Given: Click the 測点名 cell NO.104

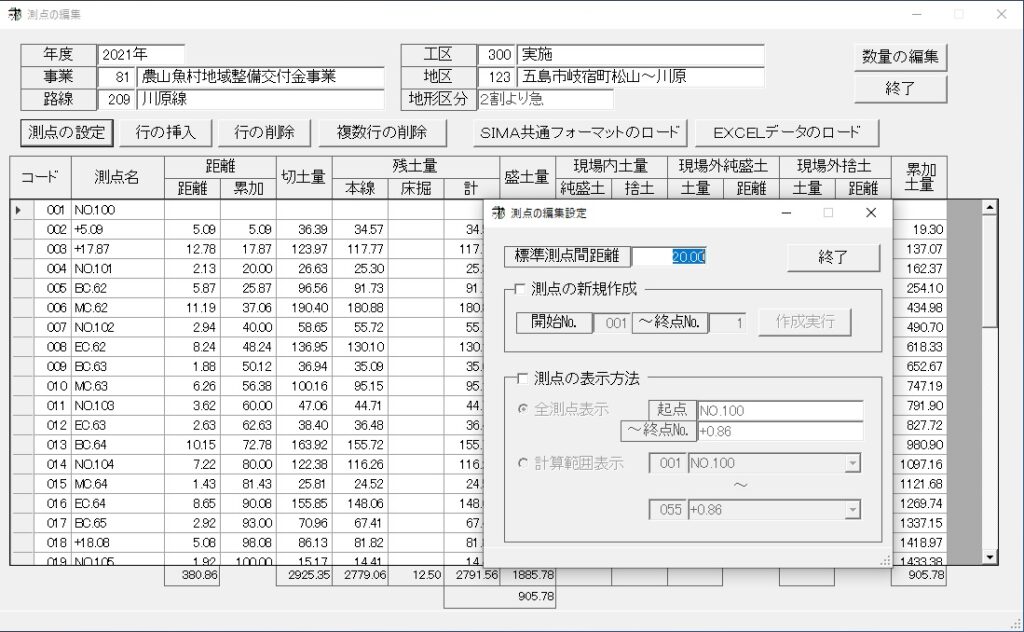Looking at the screenshot, I should point(118,464).
